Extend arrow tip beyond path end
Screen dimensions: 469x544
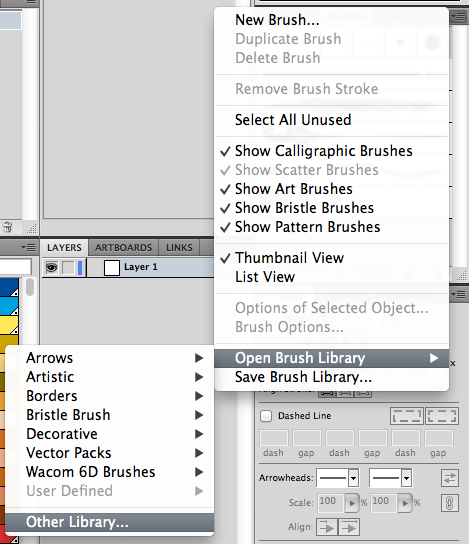point(327,528)
